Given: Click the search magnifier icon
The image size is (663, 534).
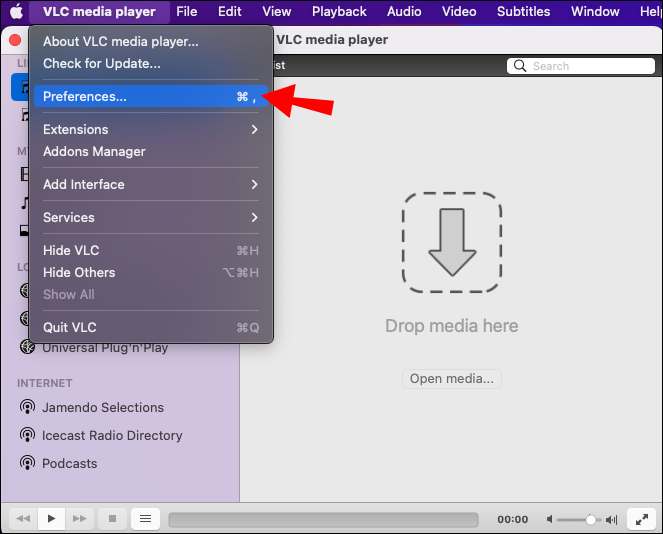Looking at the screenshot, I should (x=520, y=66).
